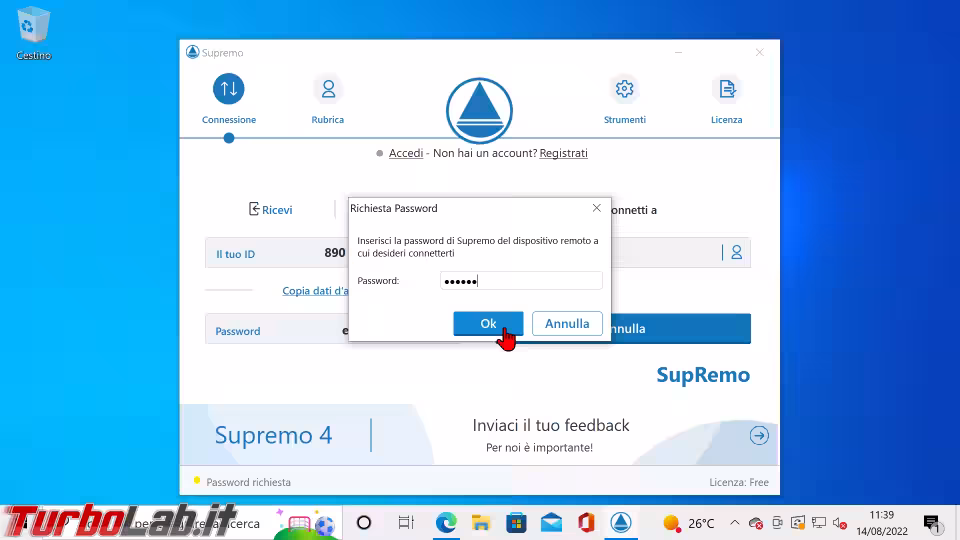Click the Registrati link

coord(563,153)
